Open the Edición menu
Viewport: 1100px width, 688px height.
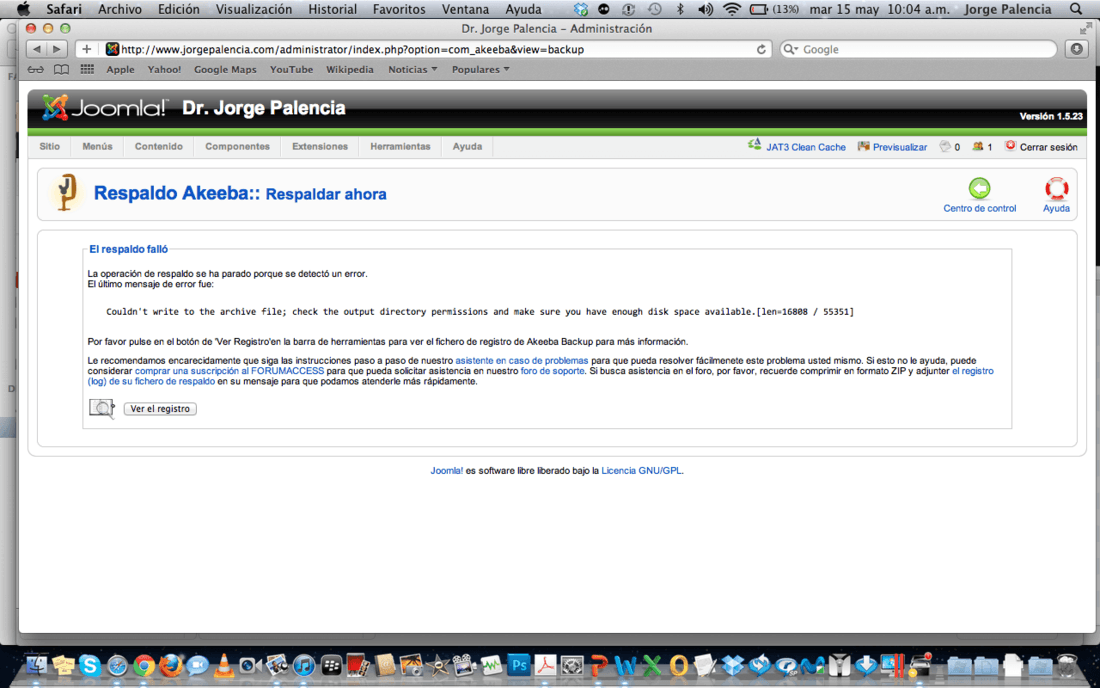(x=178, y=9)
